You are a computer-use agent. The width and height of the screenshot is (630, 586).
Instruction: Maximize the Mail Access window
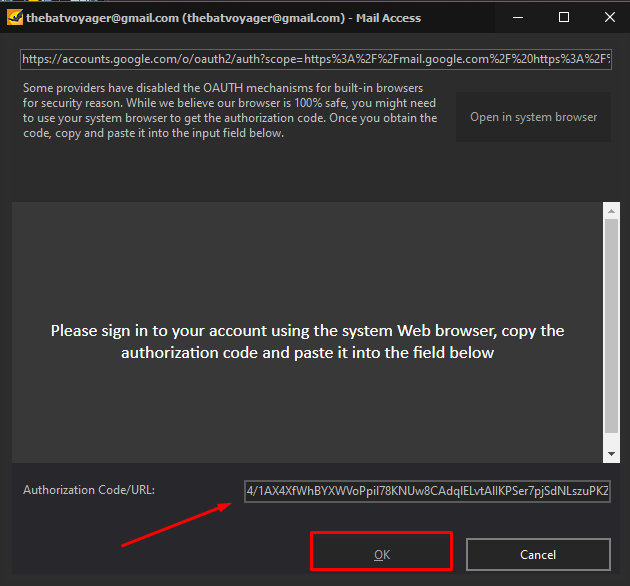click(x=564, y=17)
